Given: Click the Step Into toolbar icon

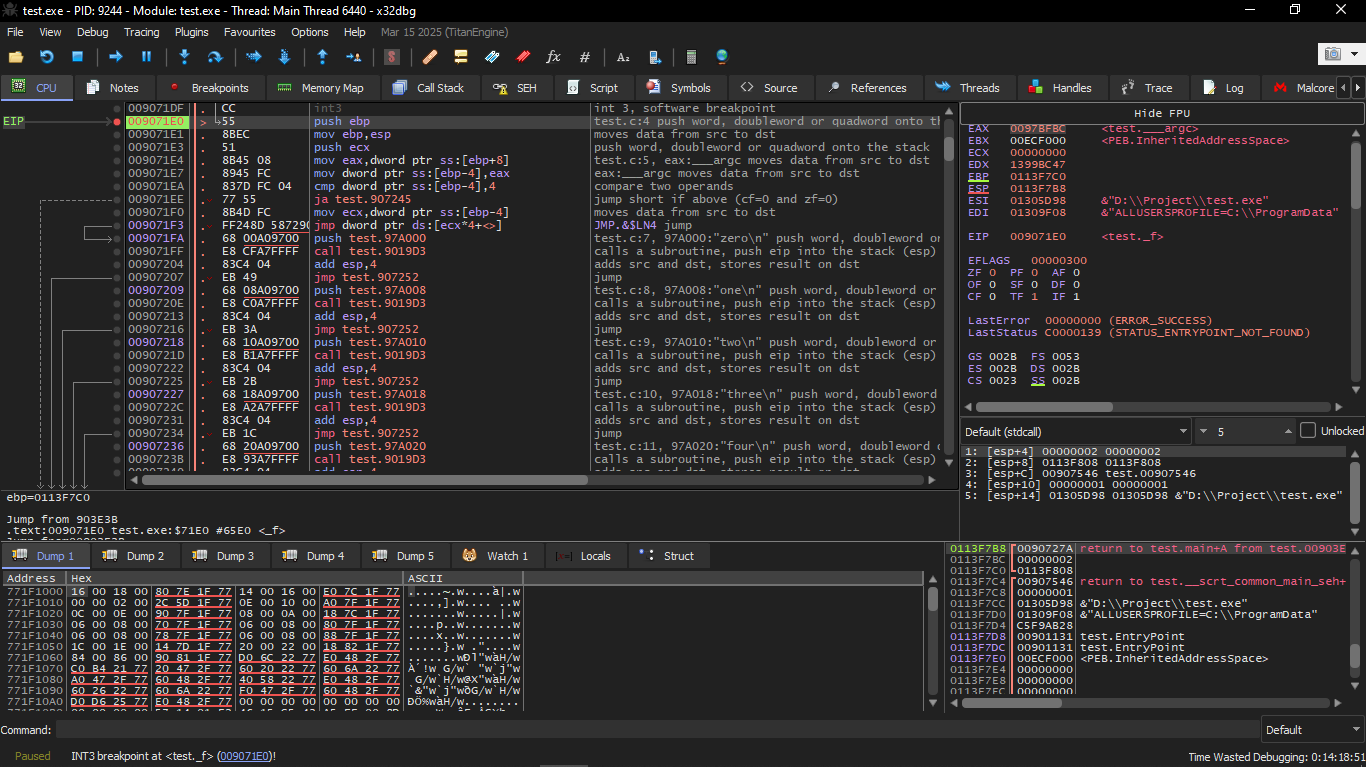Looking at the screenshot, I should point(184,57).
